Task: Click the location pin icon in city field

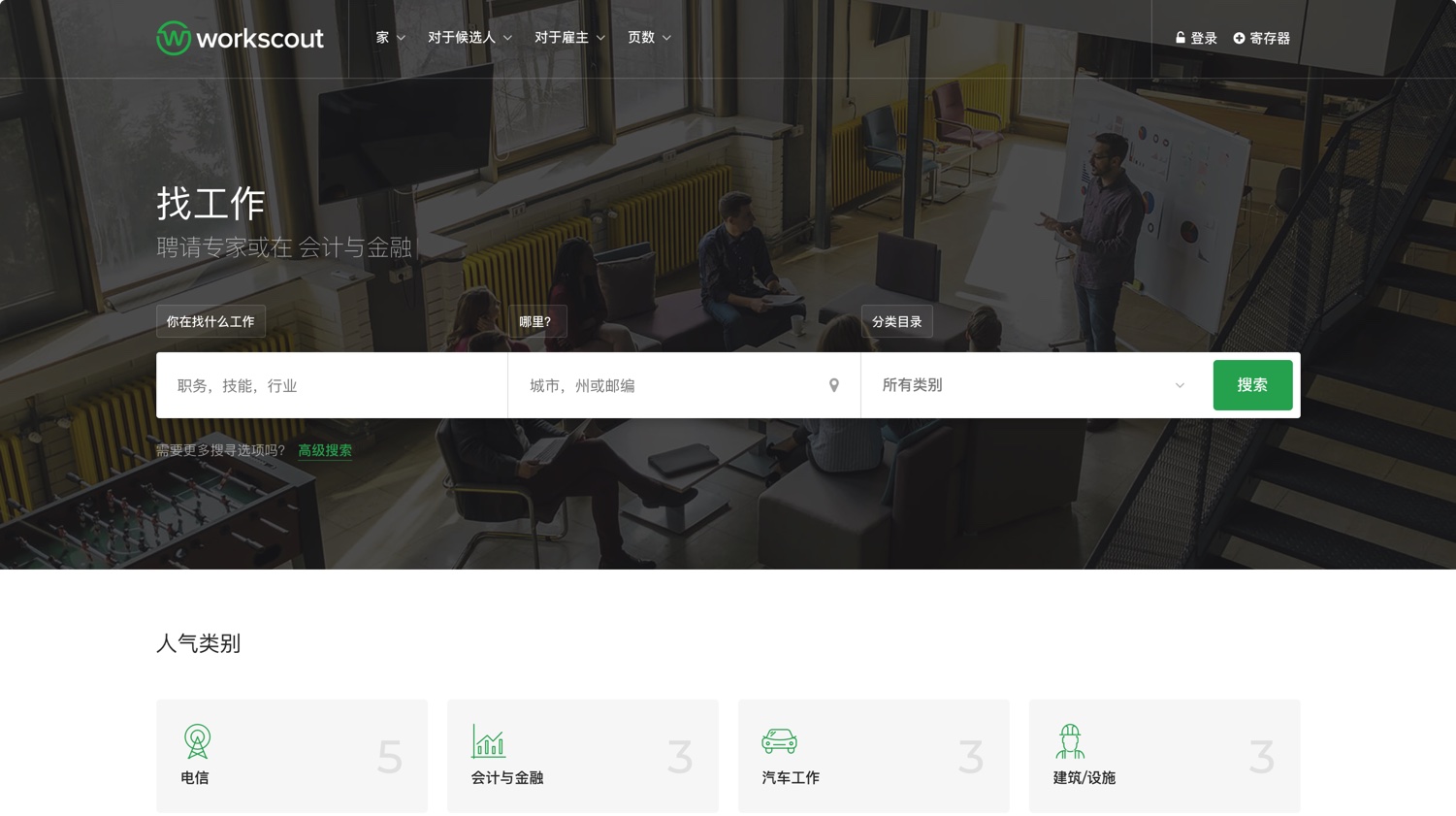Action: point(834,385)
